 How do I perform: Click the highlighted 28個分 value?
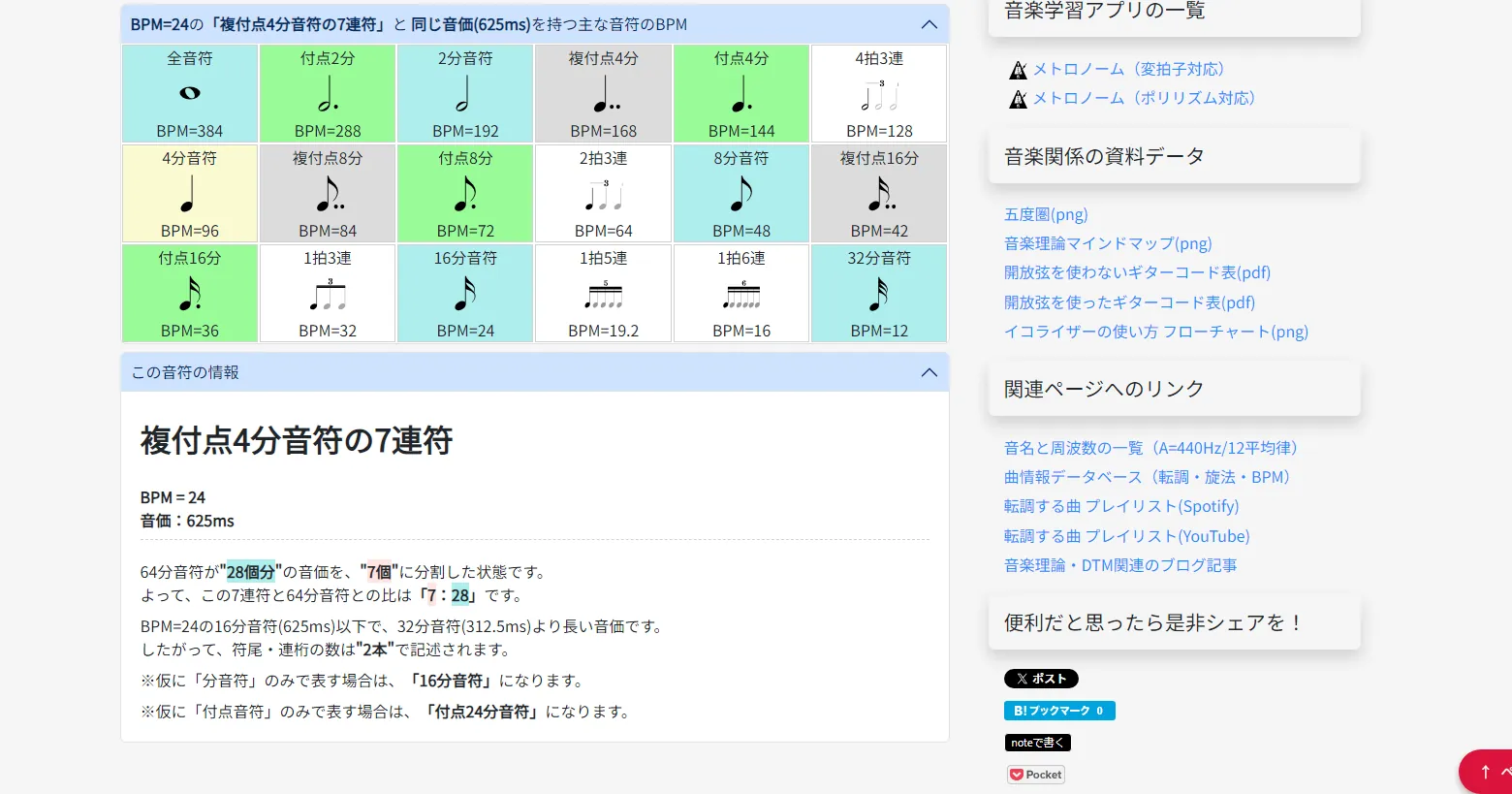[x=251, y=572]
